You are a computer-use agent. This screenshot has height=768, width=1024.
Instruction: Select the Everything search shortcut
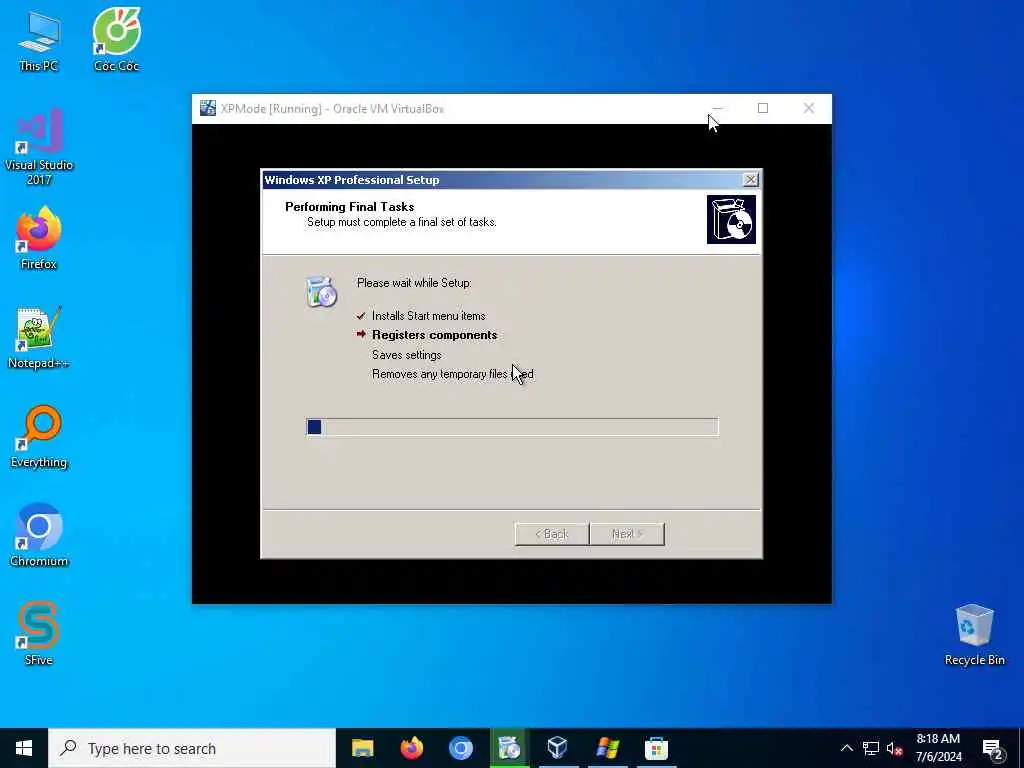point(39,436)
